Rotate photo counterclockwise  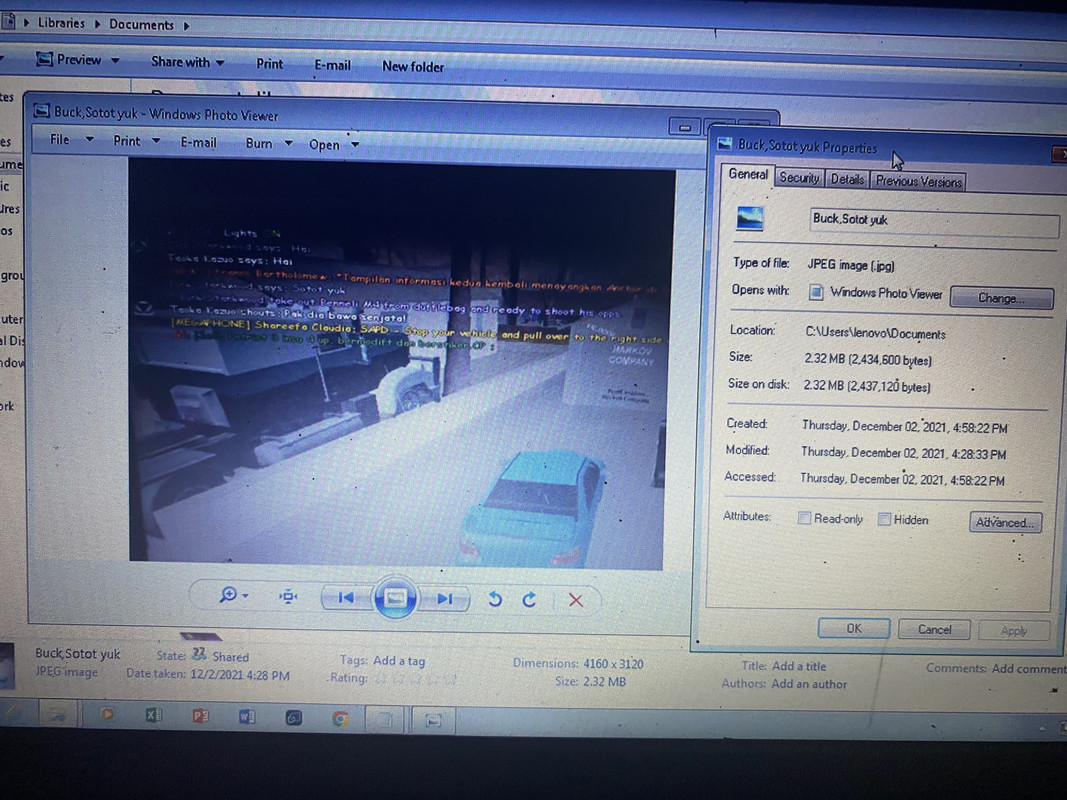click(495, 599)
